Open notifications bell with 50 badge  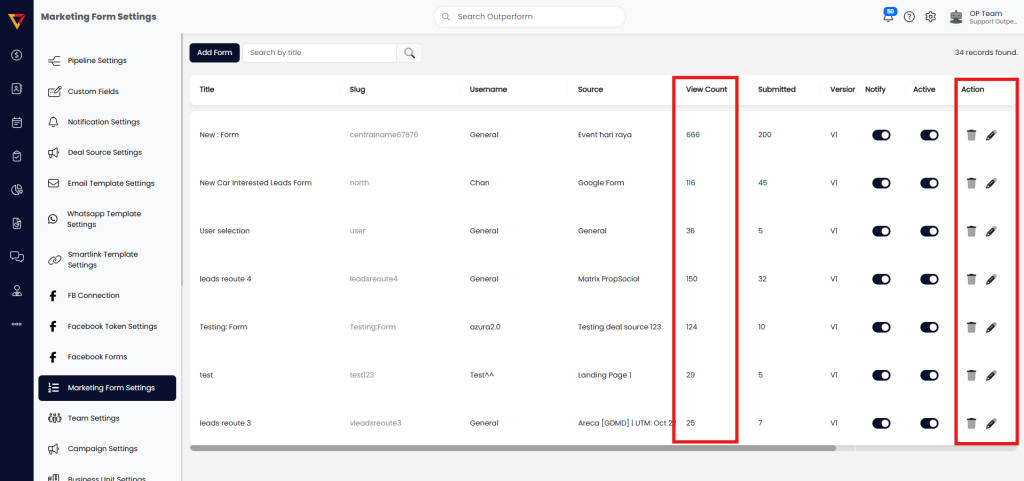887,17
